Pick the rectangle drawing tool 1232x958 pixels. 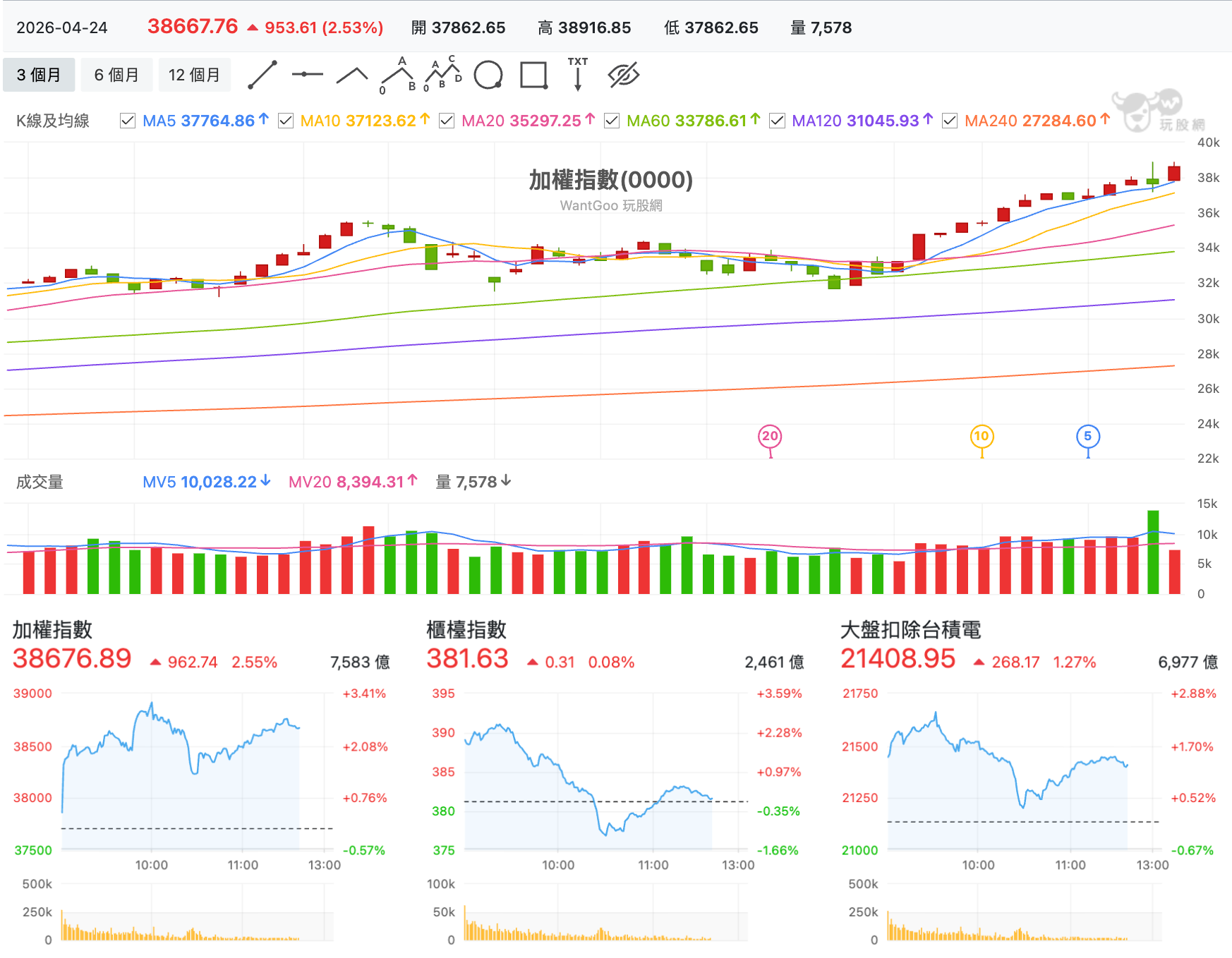point(533,75)
